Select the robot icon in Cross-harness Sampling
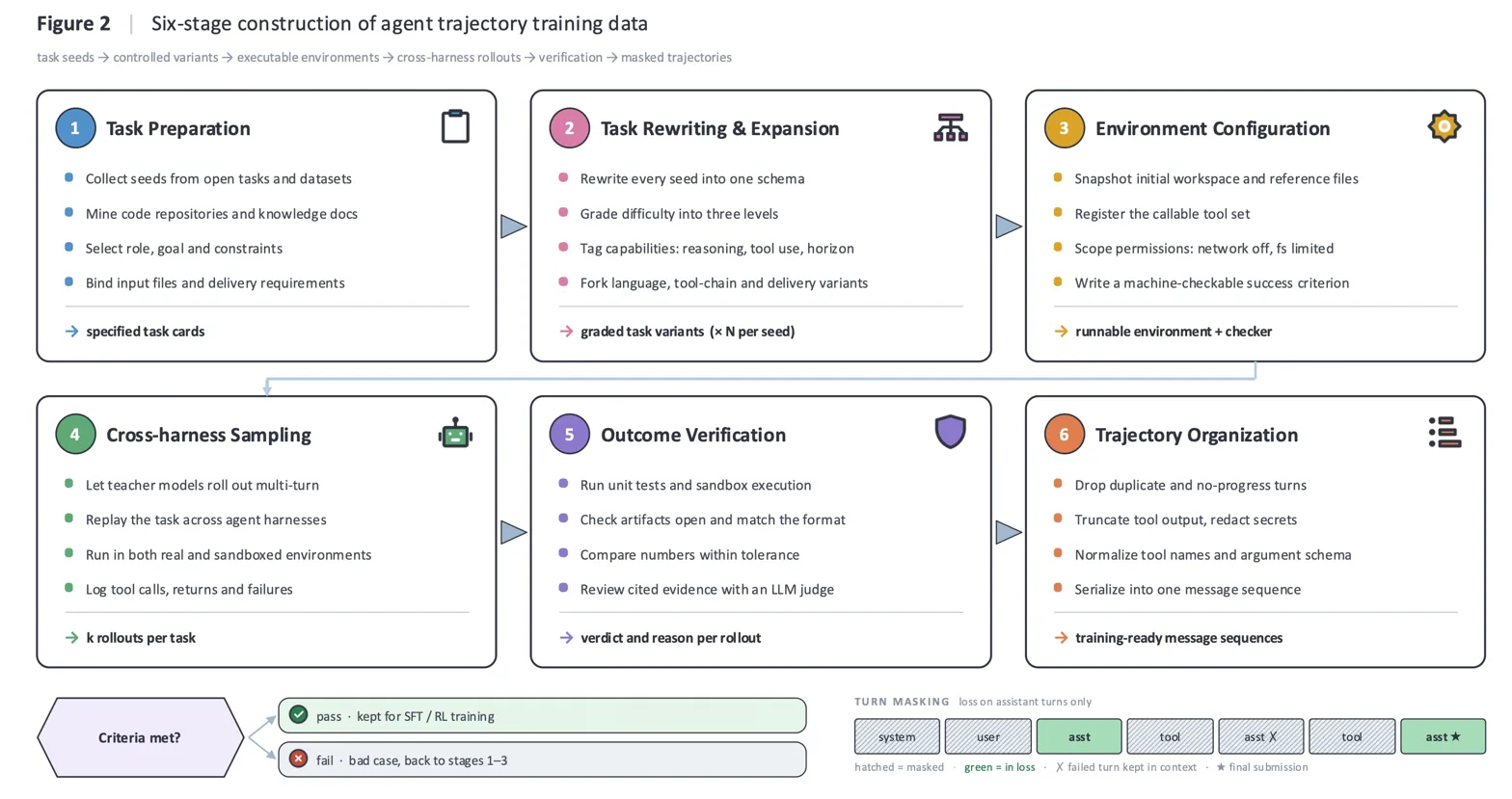 (x=455, y=434)
